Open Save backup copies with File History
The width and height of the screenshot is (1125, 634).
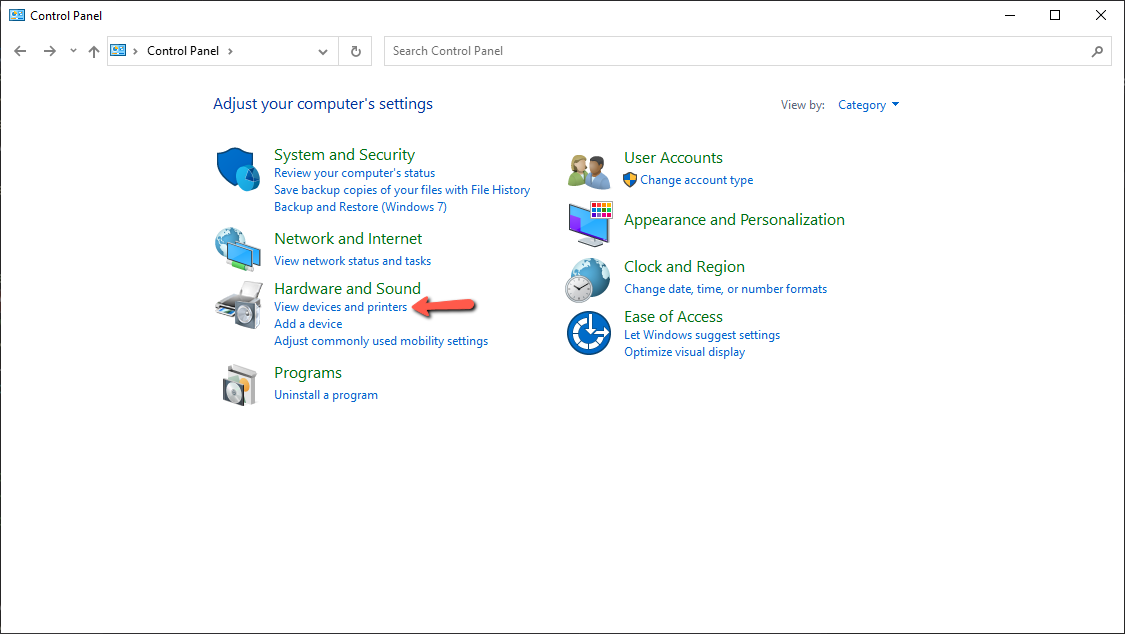[402, 190]
